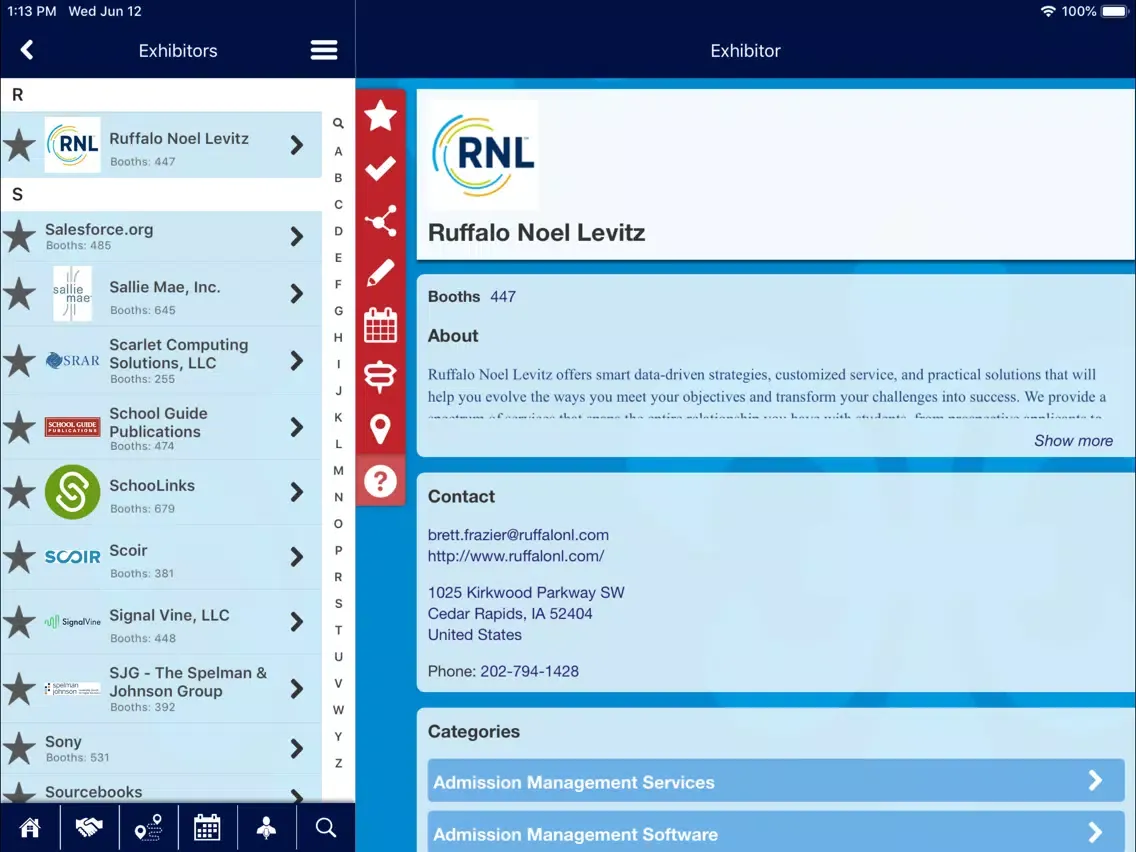The image size is (1136, 852).
Task: Favorite Sony with star
Action: coord(20,748)
